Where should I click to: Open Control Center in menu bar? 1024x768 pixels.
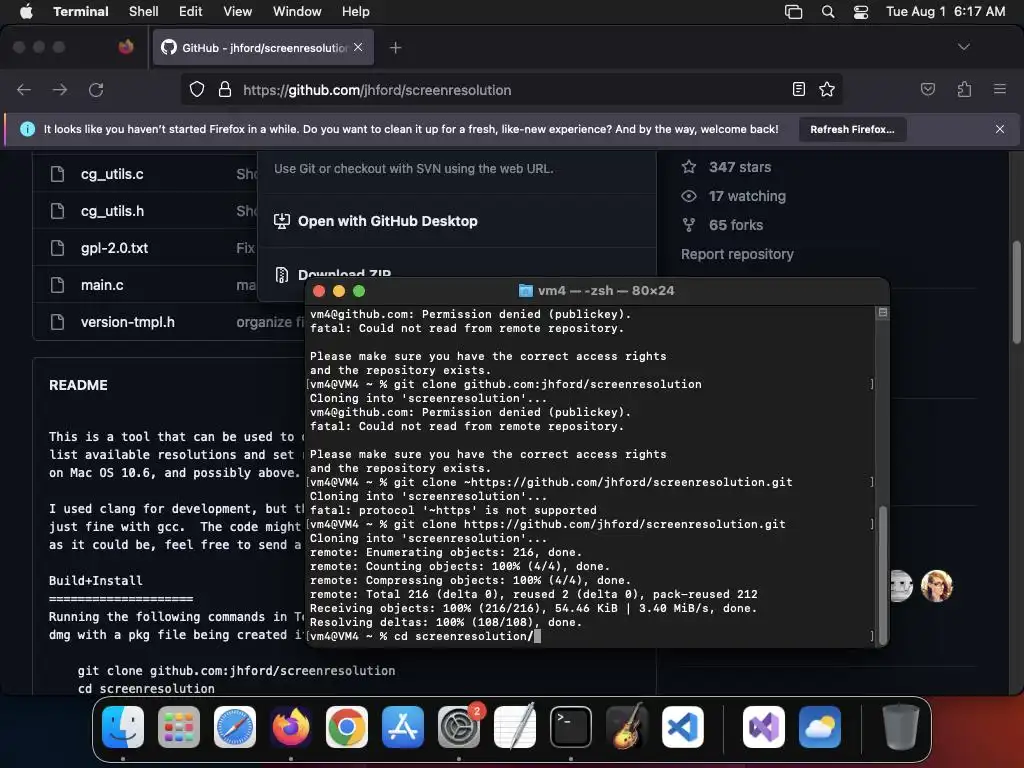tap(861, 12)
